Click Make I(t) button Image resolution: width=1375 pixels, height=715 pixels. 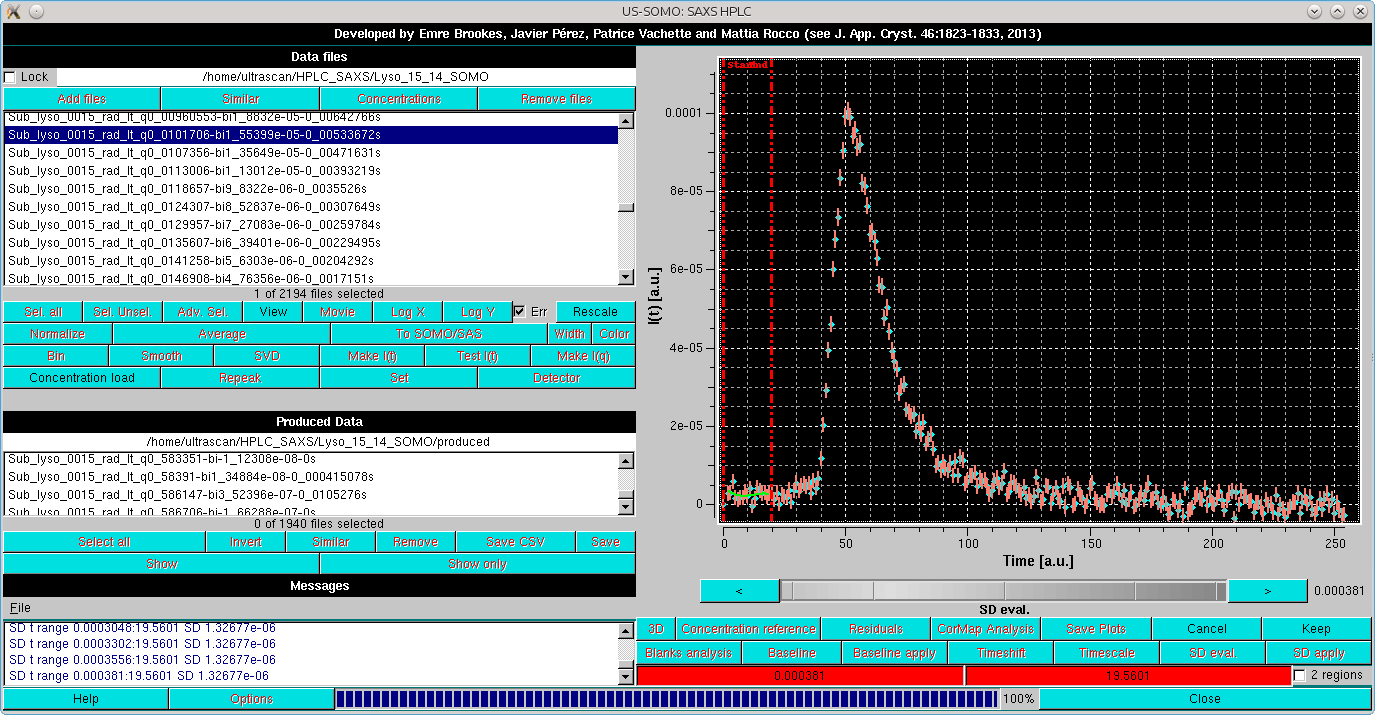pos(372,356)
